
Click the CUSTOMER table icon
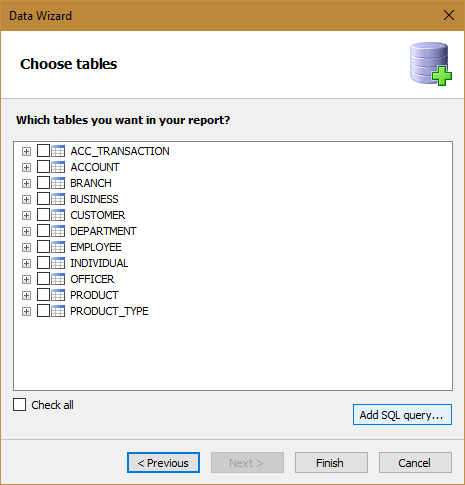point(58,215)
